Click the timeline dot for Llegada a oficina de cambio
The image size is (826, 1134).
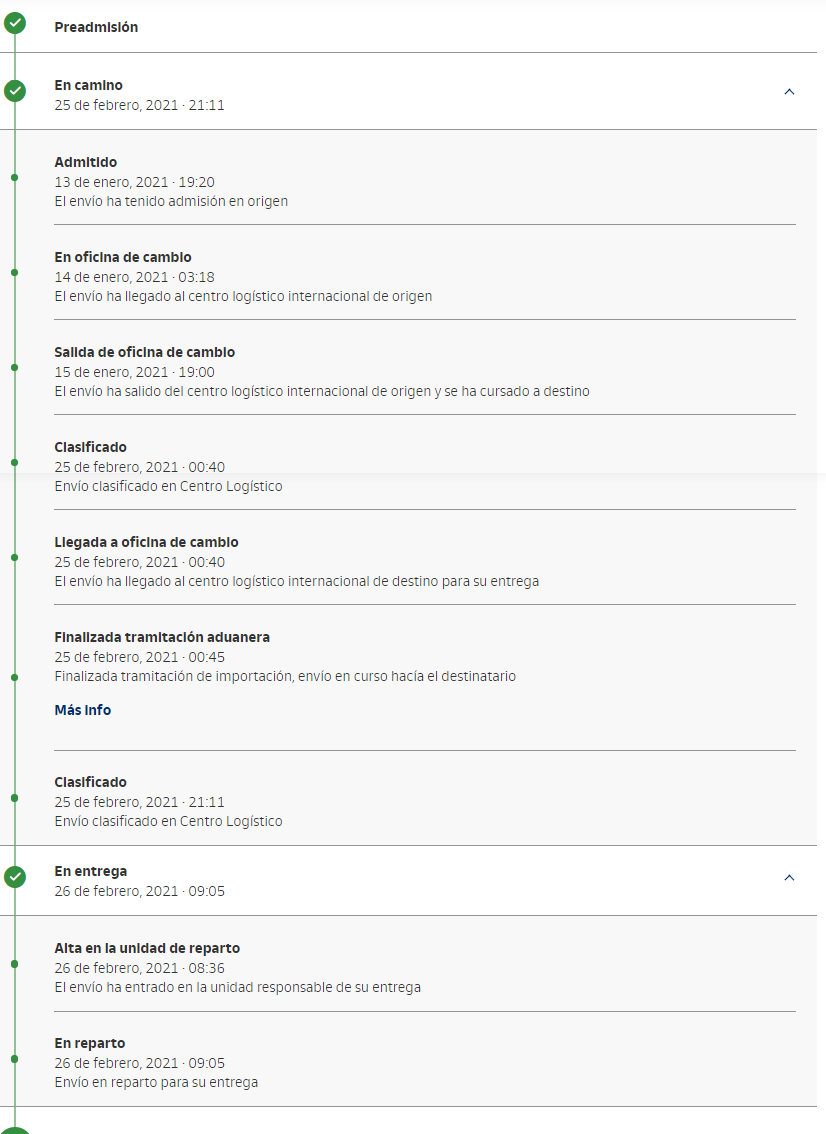[x=14, y=557]
